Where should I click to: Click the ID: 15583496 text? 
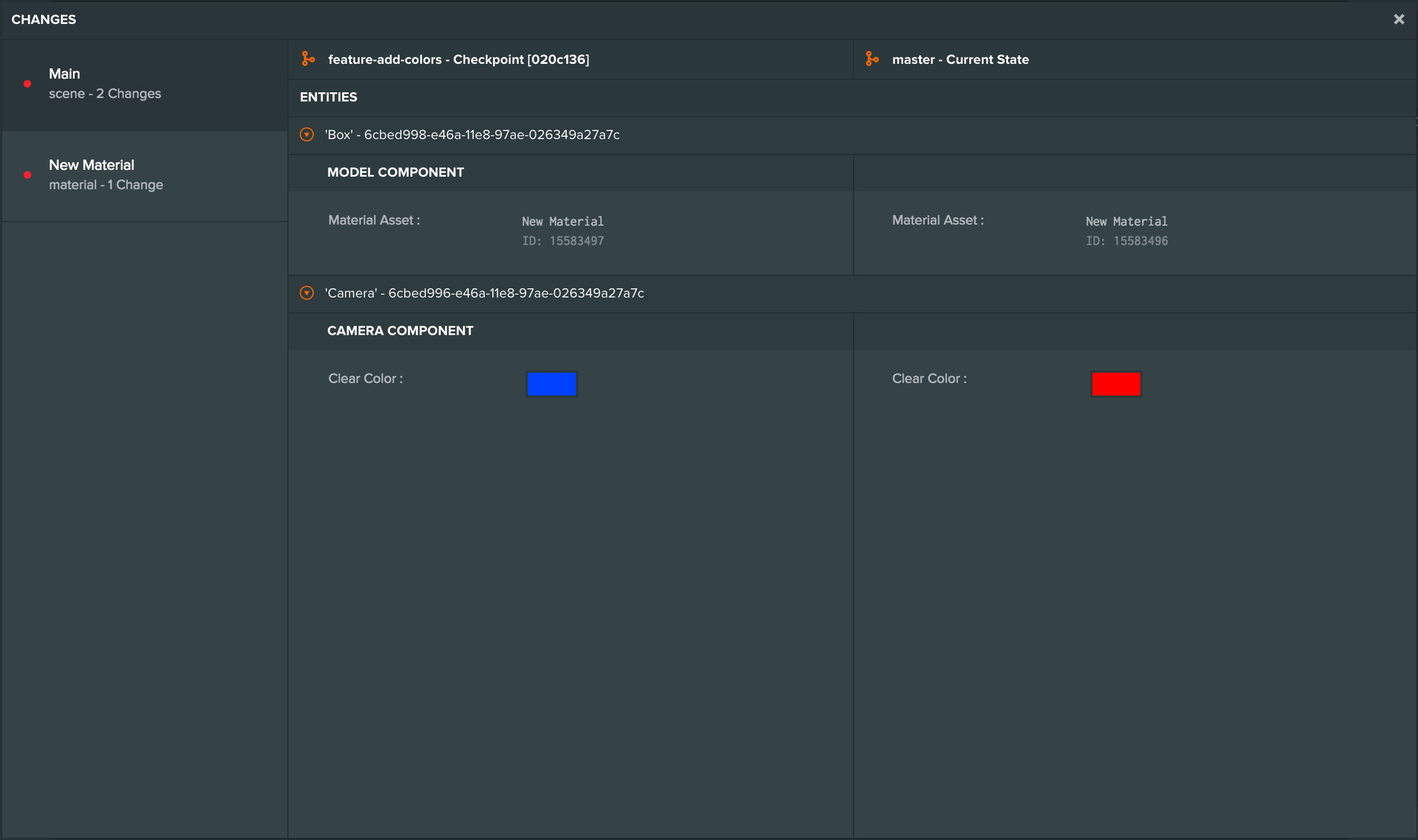pyautogui.click(x=1127, y=240)
